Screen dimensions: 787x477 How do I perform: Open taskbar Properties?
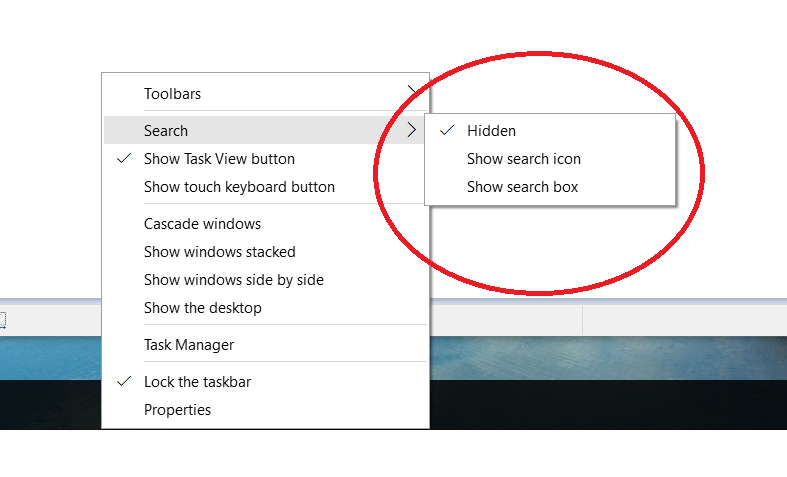click(177, 409)
